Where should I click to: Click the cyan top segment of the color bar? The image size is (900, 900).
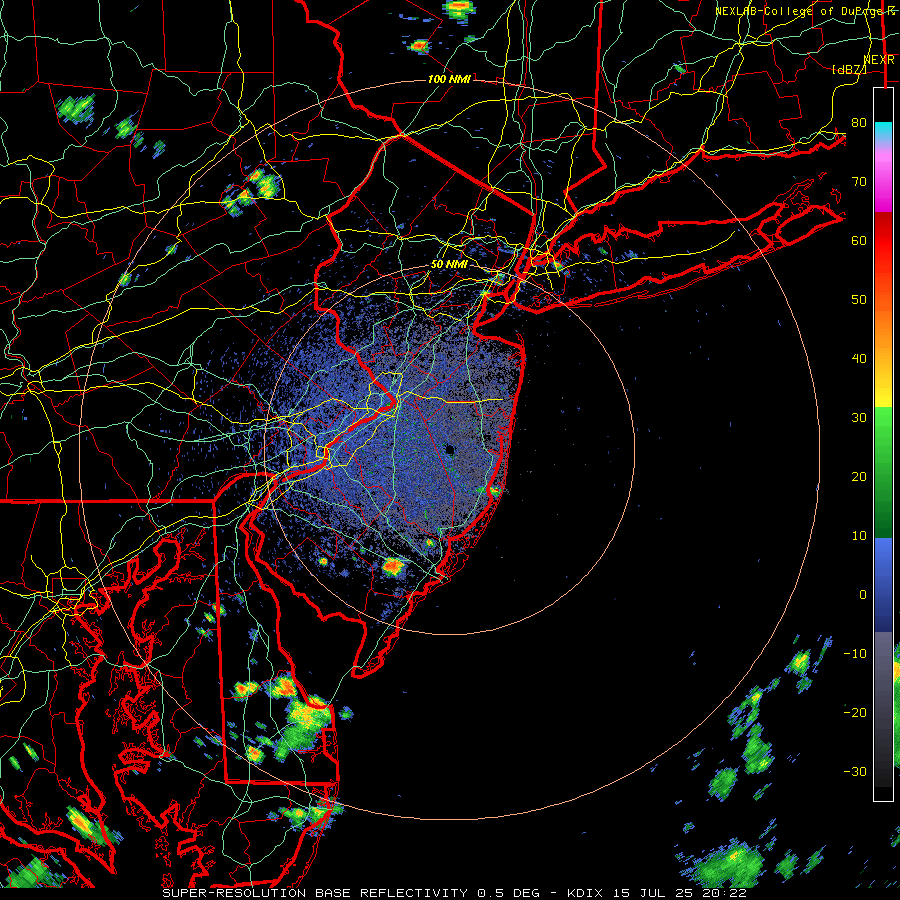pos(883,132)
